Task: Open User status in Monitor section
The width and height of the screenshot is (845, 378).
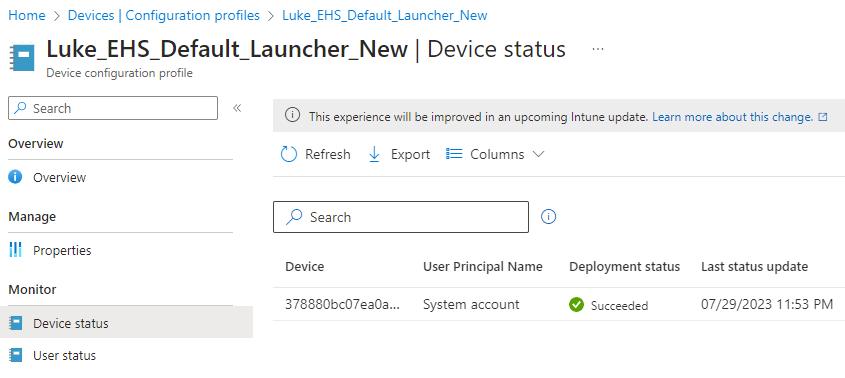Action: coord(65,355)
